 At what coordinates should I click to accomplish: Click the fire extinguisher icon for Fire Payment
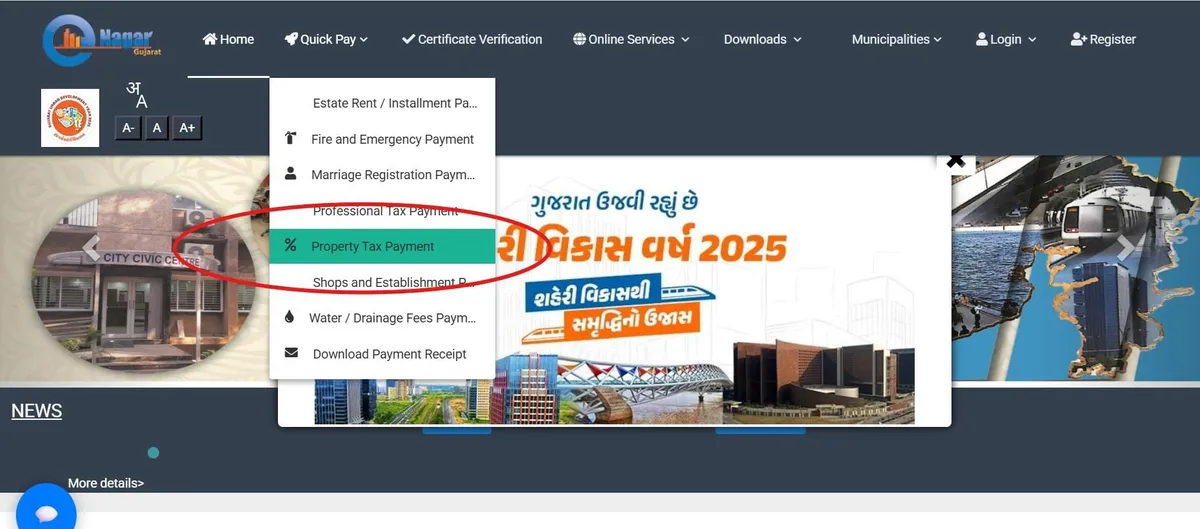[290, 138]
